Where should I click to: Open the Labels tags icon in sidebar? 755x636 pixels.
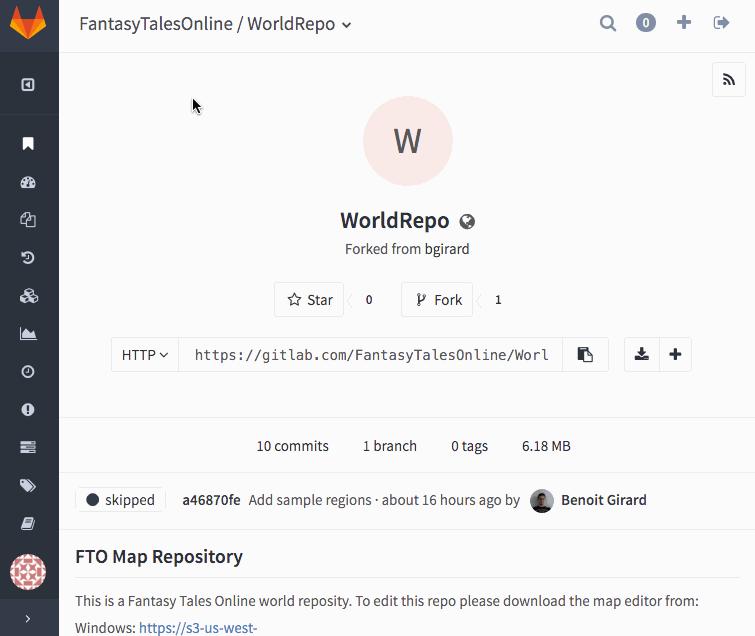pos(28,485)
